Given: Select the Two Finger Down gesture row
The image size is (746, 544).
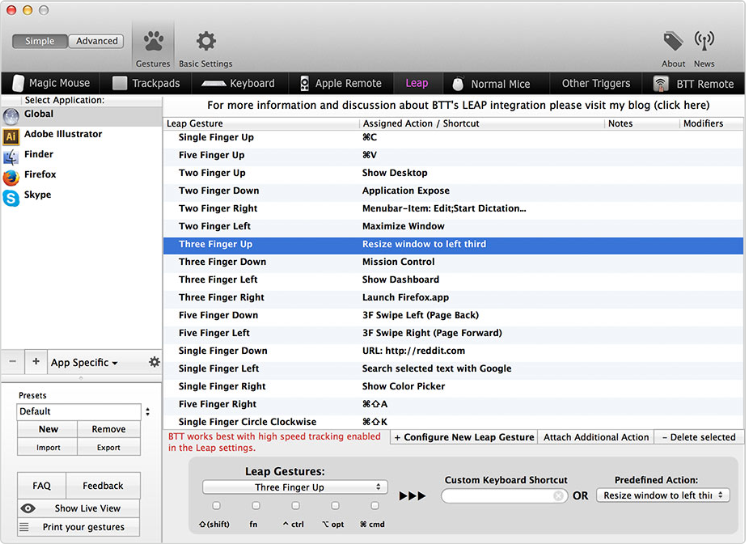Looking at the screenshot, I should pos(453,191).
